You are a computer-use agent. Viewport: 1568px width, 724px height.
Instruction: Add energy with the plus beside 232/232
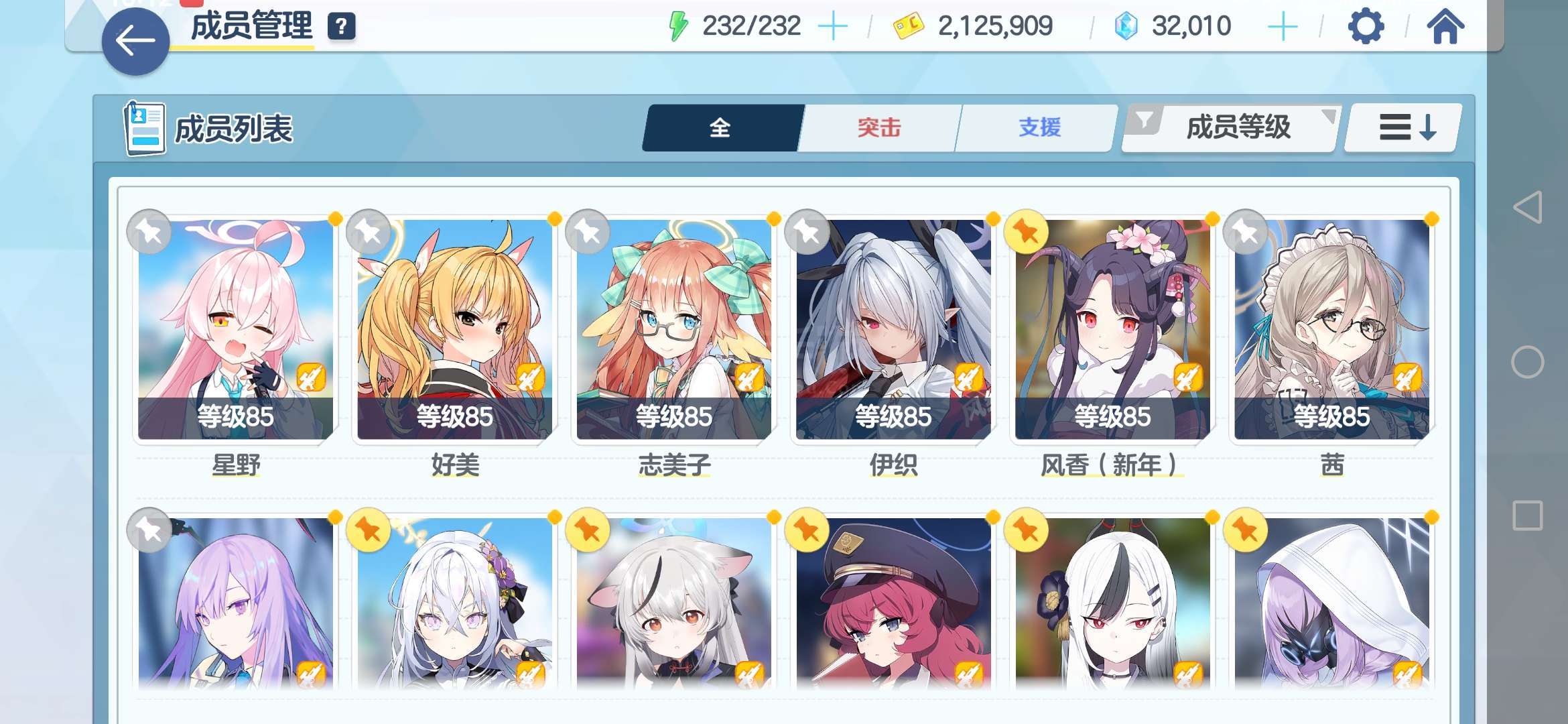[x=833, y=27]
